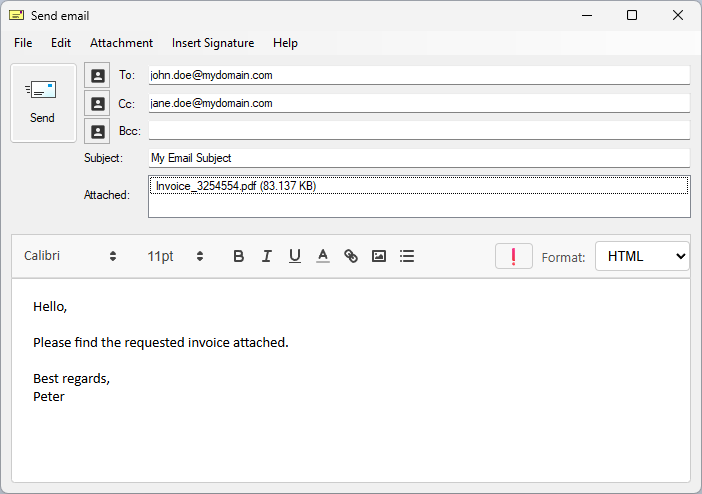This screenshot has width=702, height=494.
Task: Expand the 11pt font size dropdown
Action: click(x=176, y=256)
